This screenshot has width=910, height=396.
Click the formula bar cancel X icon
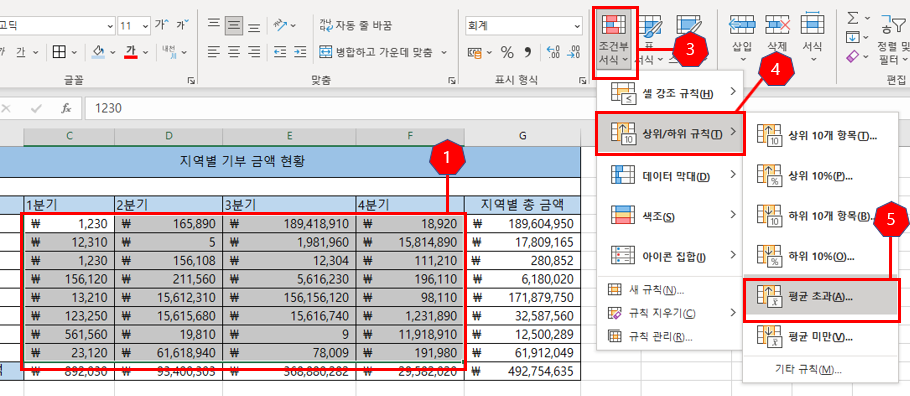coord(6,108)
